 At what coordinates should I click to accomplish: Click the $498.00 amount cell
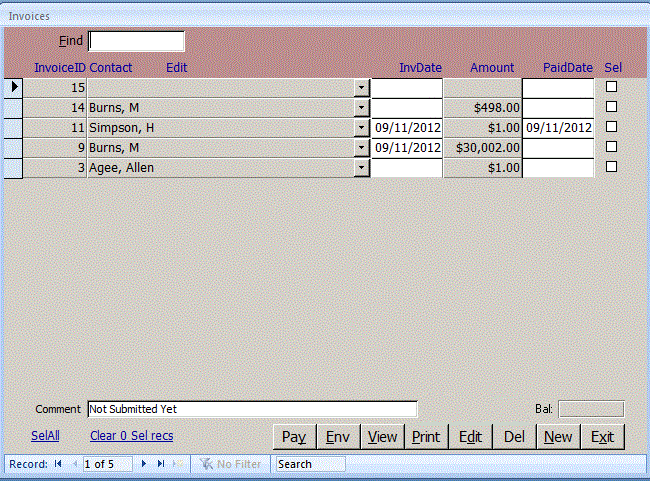483,108
